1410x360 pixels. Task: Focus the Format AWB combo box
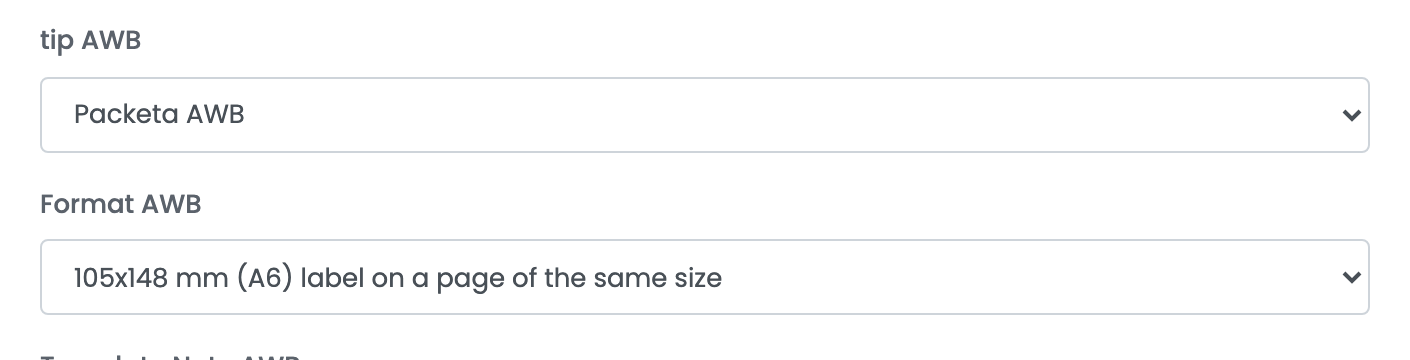pyautogui.click(x=704, y=277)
